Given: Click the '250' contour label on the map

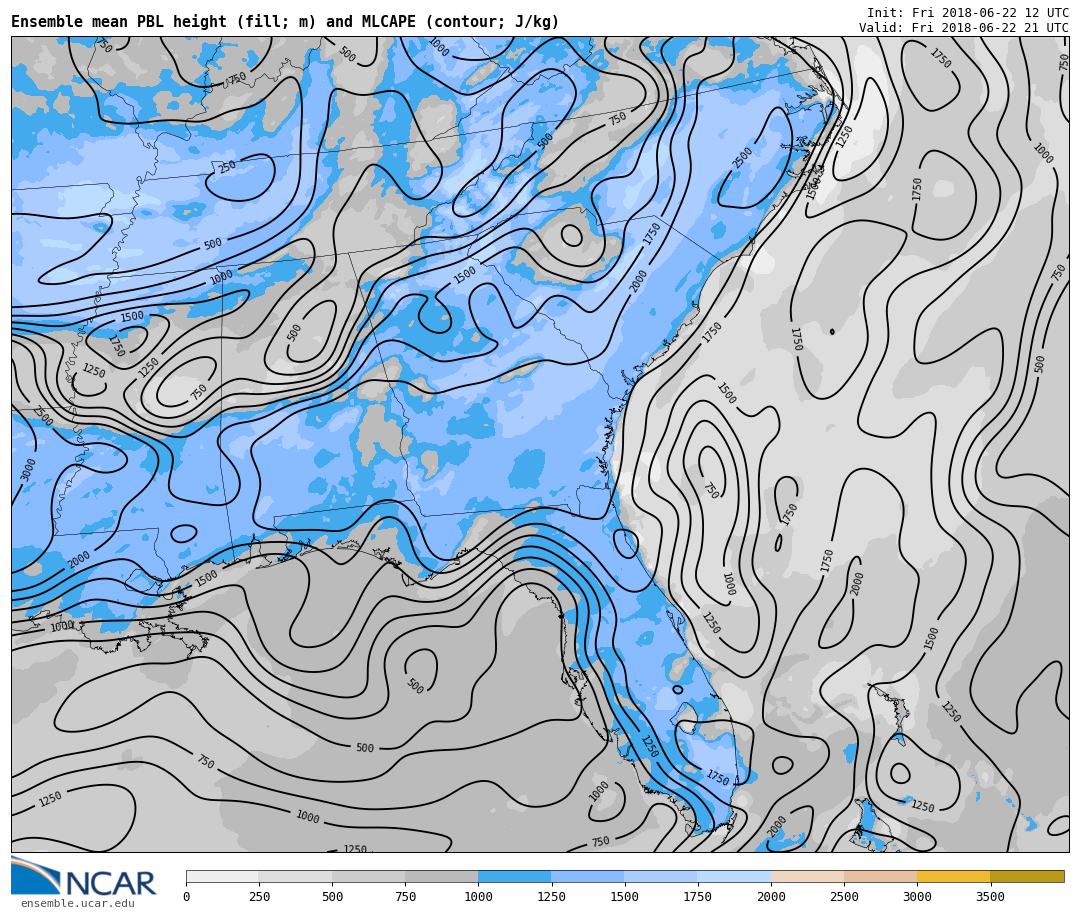Looking at the screenshot, I should [x=227, y=166].
